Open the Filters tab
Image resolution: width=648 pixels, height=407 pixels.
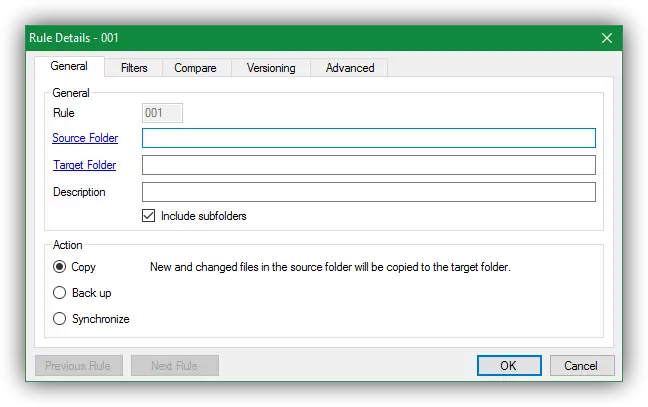point(134,68)
